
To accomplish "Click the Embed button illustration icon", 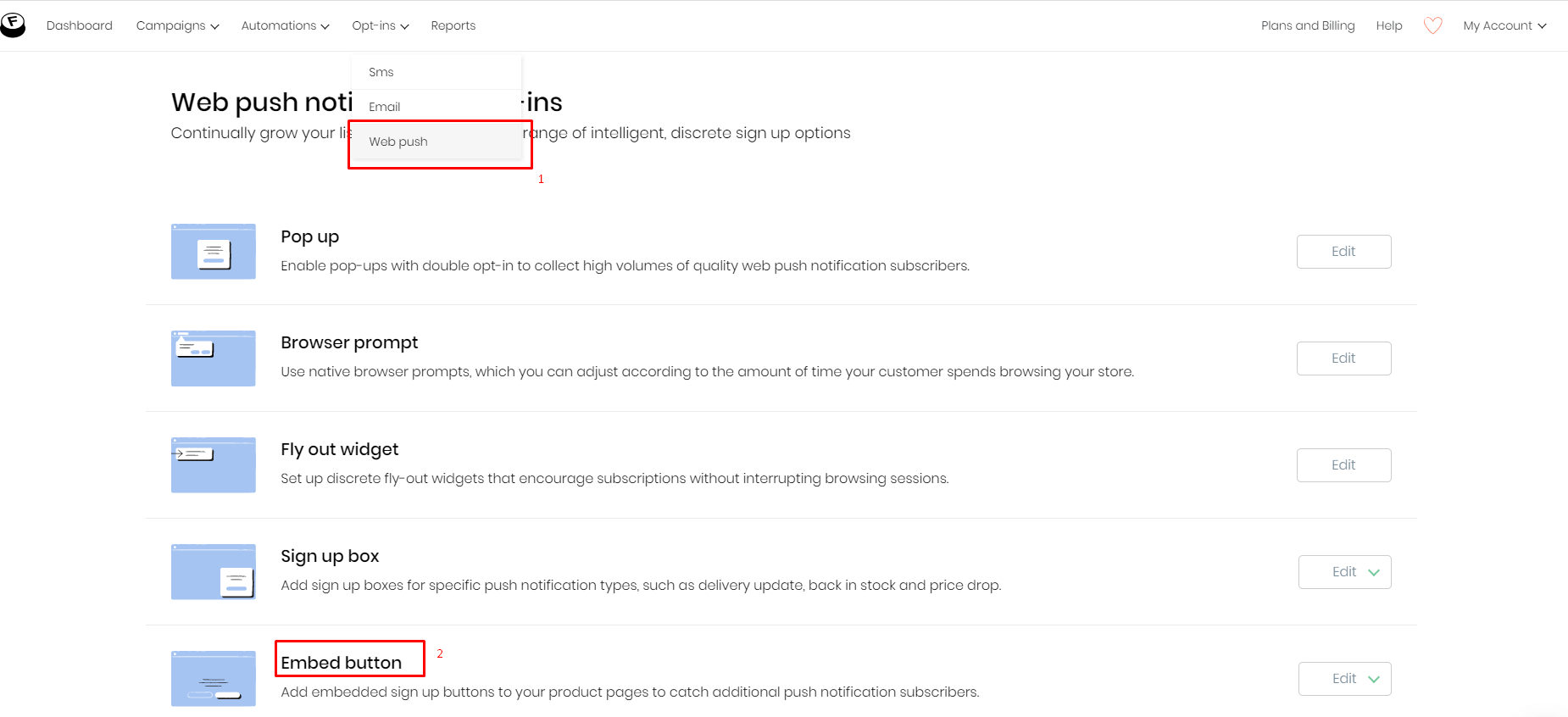I will point(214,679).
